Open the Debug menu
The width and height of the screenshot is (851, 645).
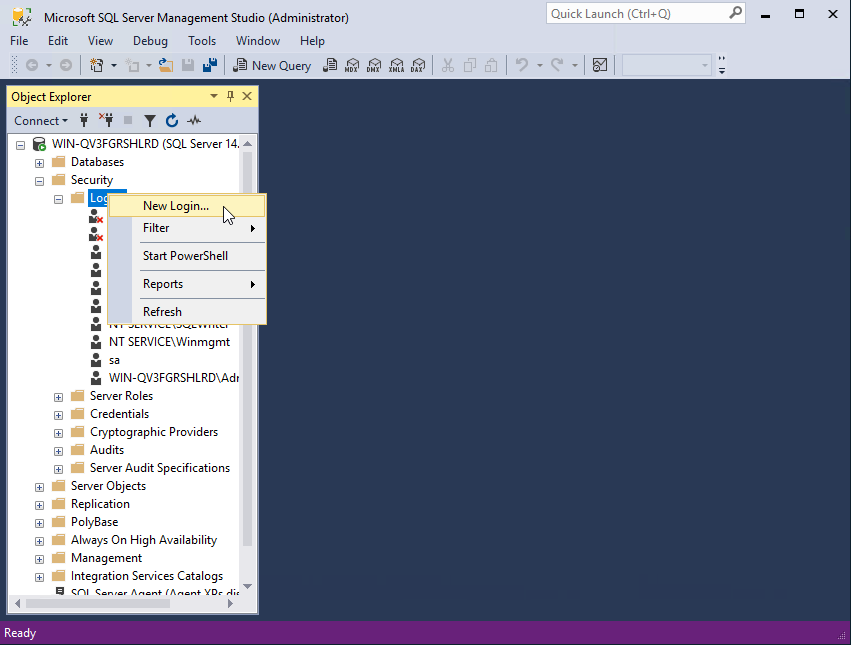point(150,41)
